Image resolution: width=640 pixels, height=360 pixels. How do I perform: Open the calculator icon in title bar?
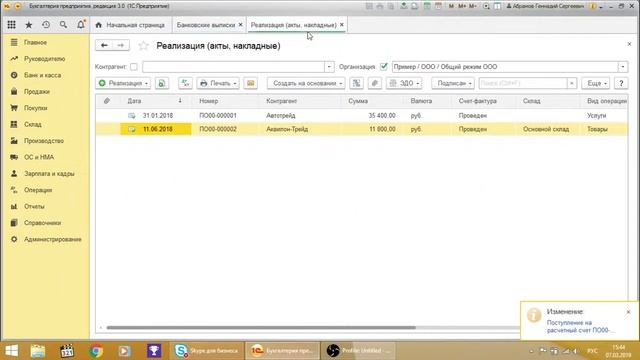coord(427,6)
